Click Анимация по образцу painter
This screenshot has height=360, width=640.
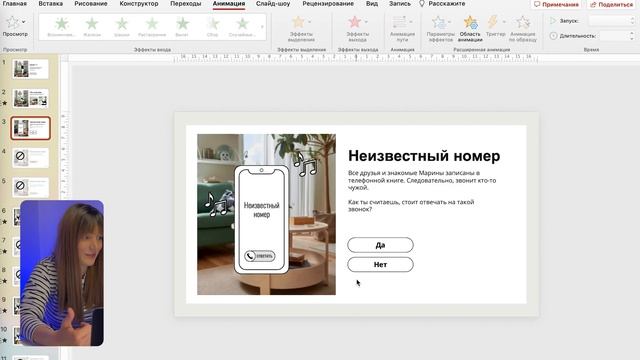[523, 29]
